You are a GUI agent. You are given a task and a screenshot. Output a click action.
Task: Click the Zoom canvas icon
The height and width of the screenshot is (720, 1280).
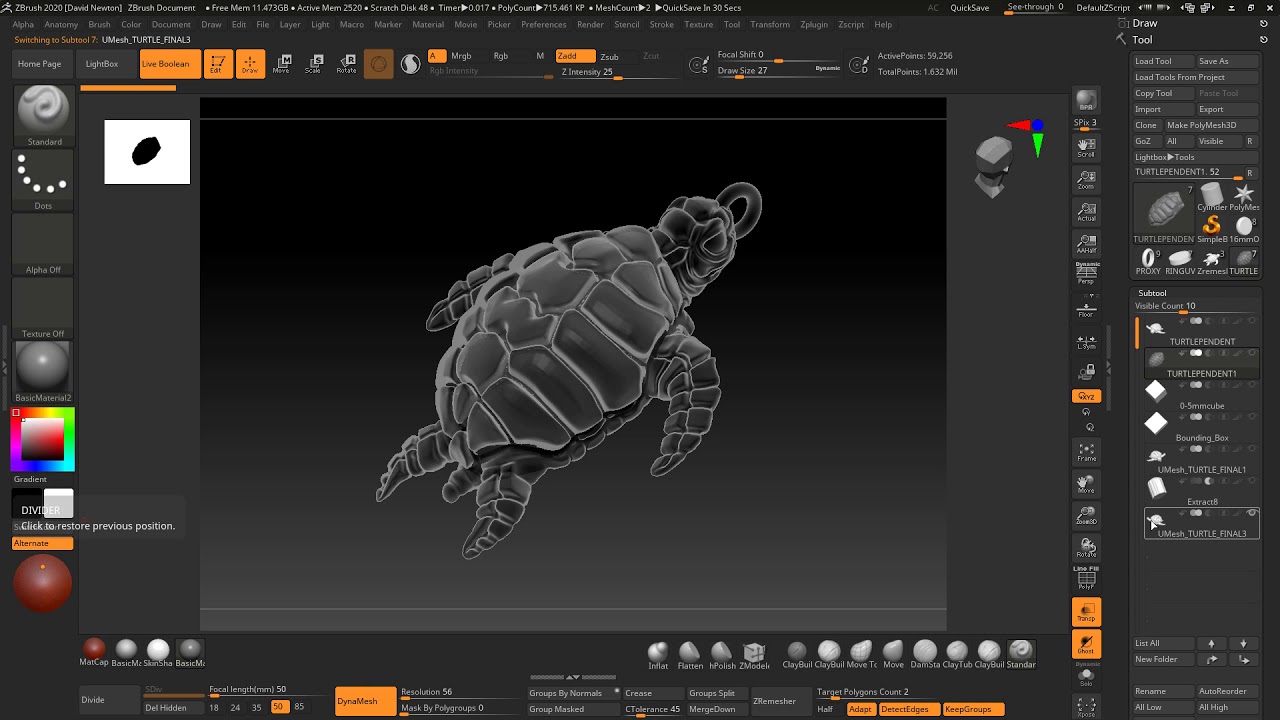tap(1086, 180)
